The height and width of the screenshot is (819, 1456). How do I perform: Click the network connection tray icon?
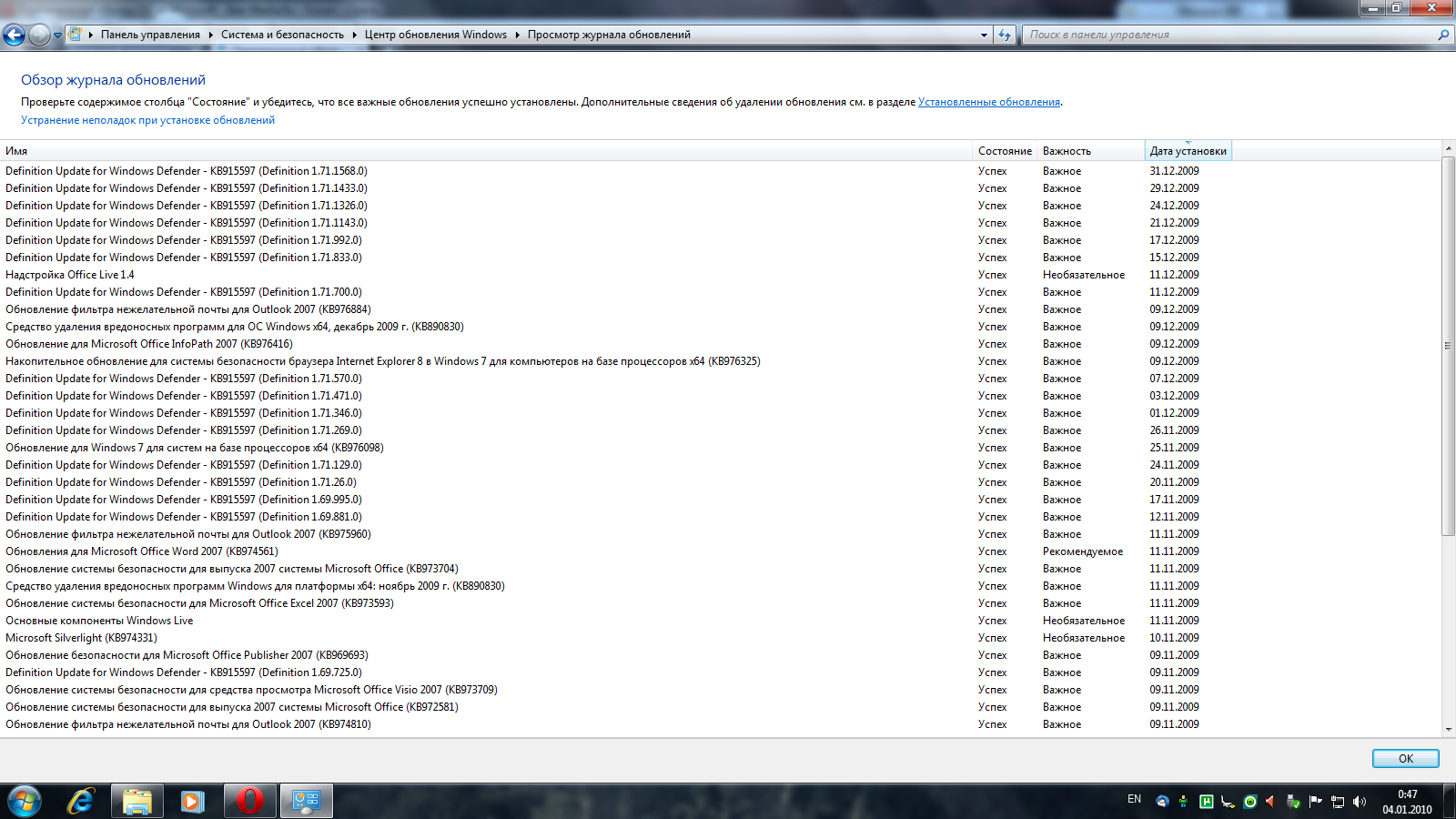[x=1337, y=802]
